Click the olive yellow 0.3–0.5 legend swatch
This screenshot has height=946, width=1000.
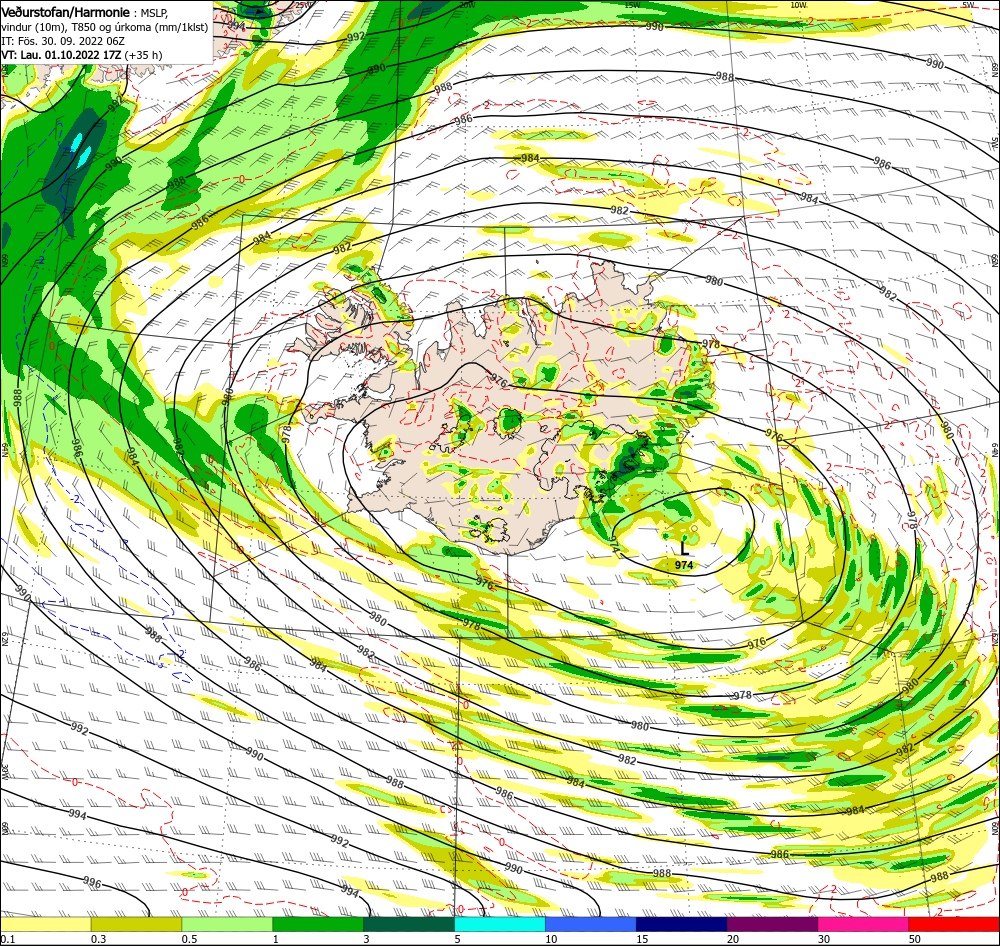click(136, 924)
